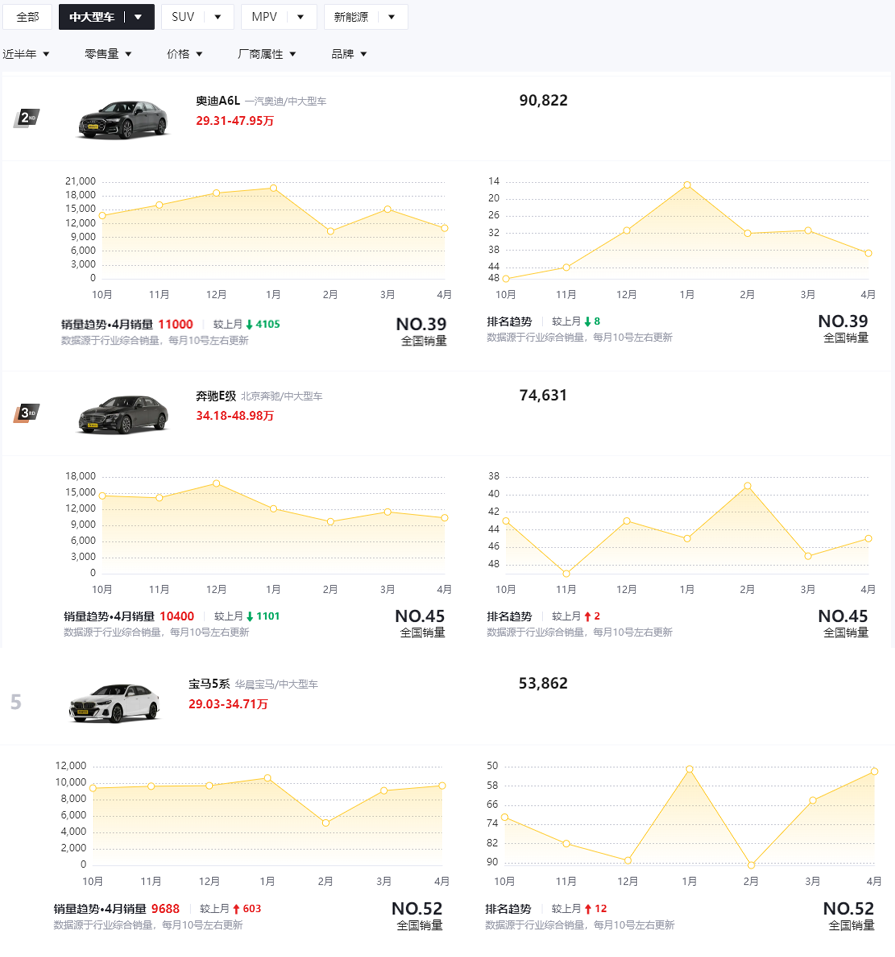Click the rank number 5

(16, 702)
